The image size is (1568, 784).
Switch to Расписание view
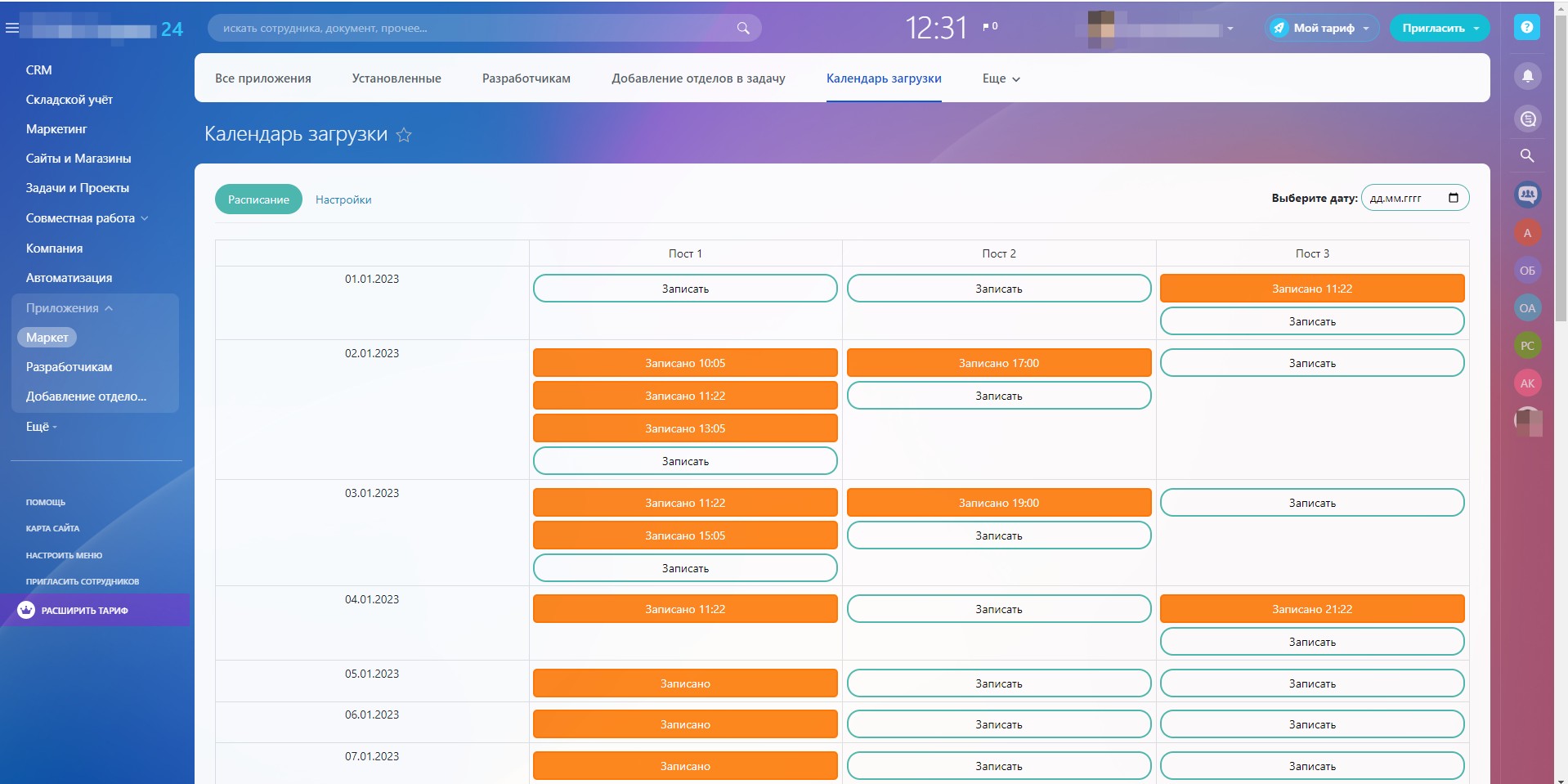[x=258, y=199]
